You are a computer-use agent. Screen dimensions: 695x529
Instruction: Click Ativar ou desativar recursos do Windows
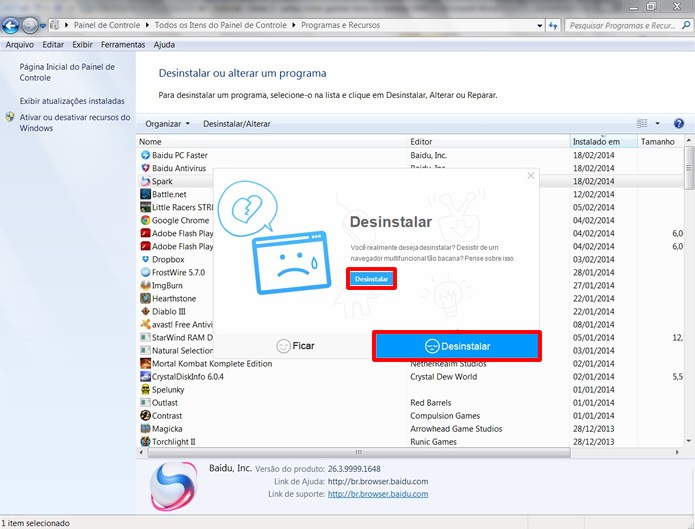click(75, 123)
